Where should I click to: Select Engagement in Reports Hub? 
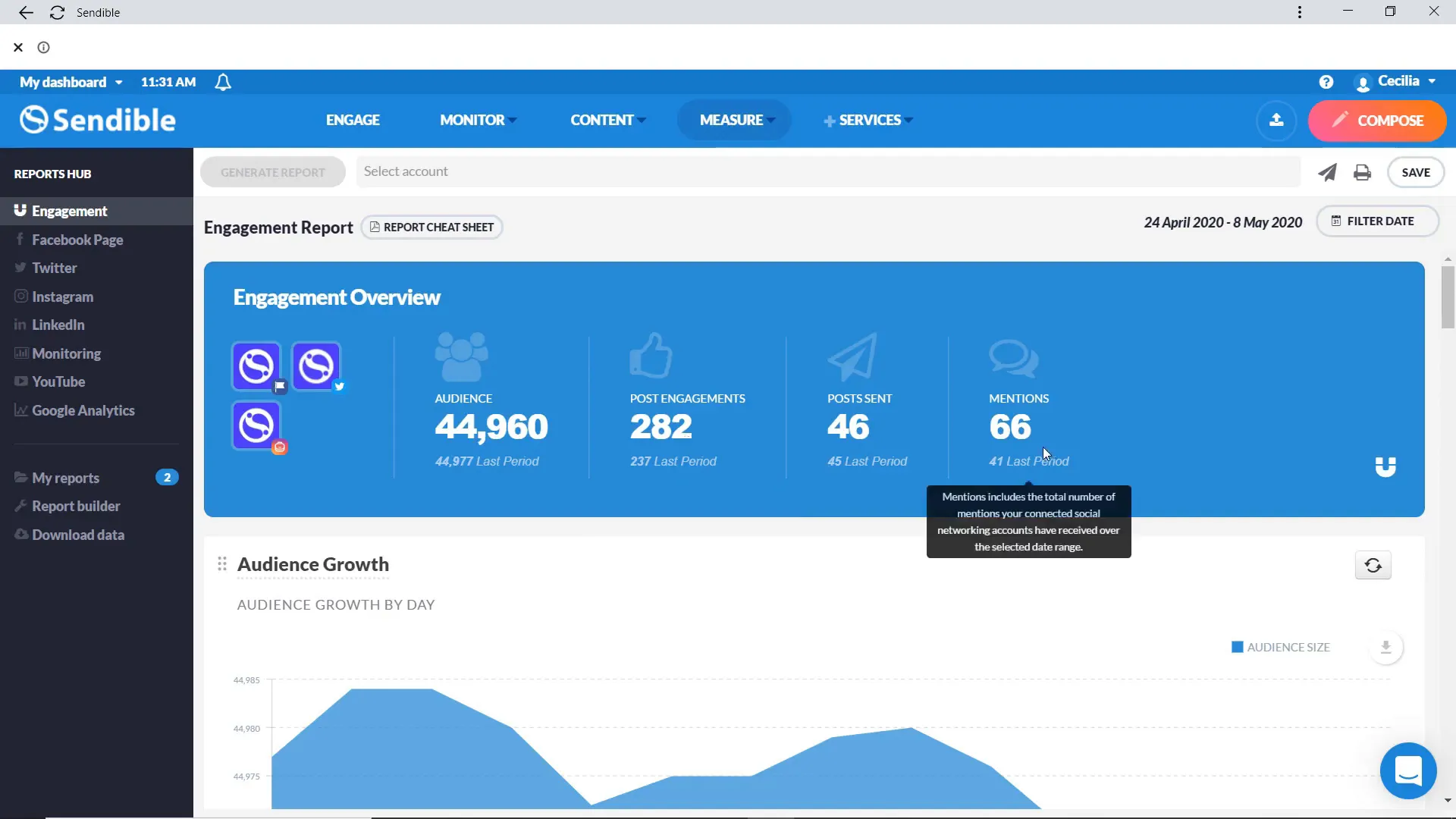(x=96, y=211)
